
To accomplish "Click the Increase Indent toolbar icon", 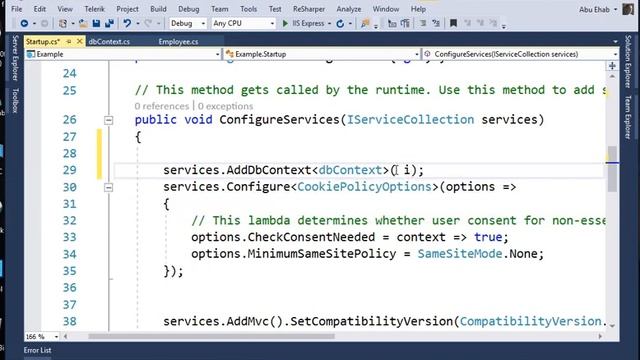I will coord(436,24).
